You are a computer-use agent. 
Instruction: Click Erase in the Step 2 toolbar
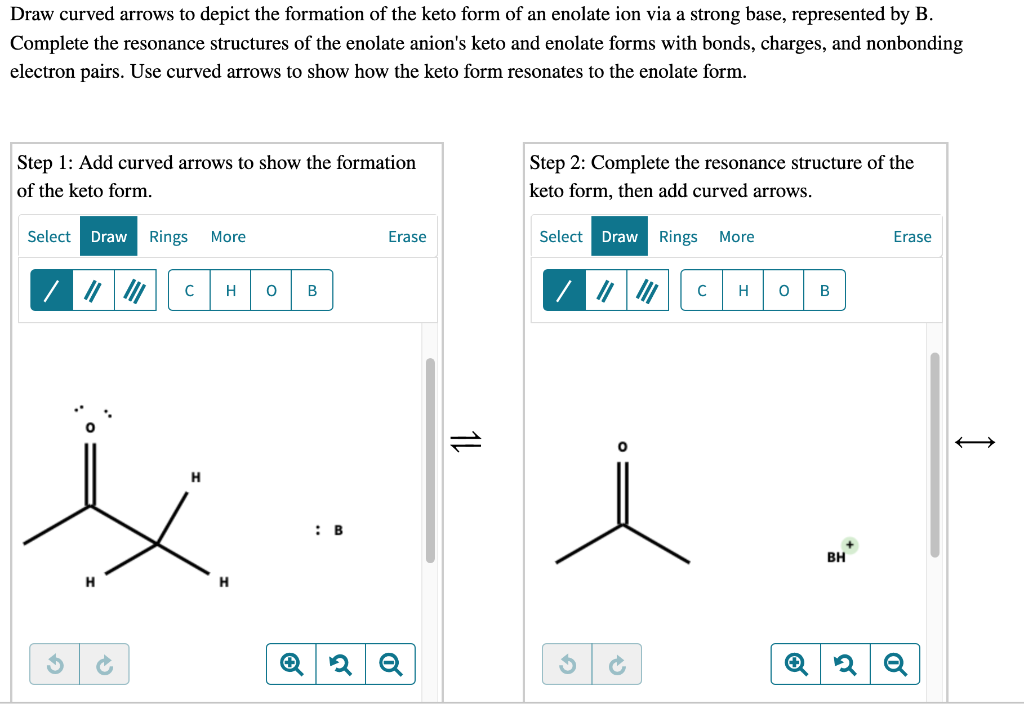(x=912, y=236)
